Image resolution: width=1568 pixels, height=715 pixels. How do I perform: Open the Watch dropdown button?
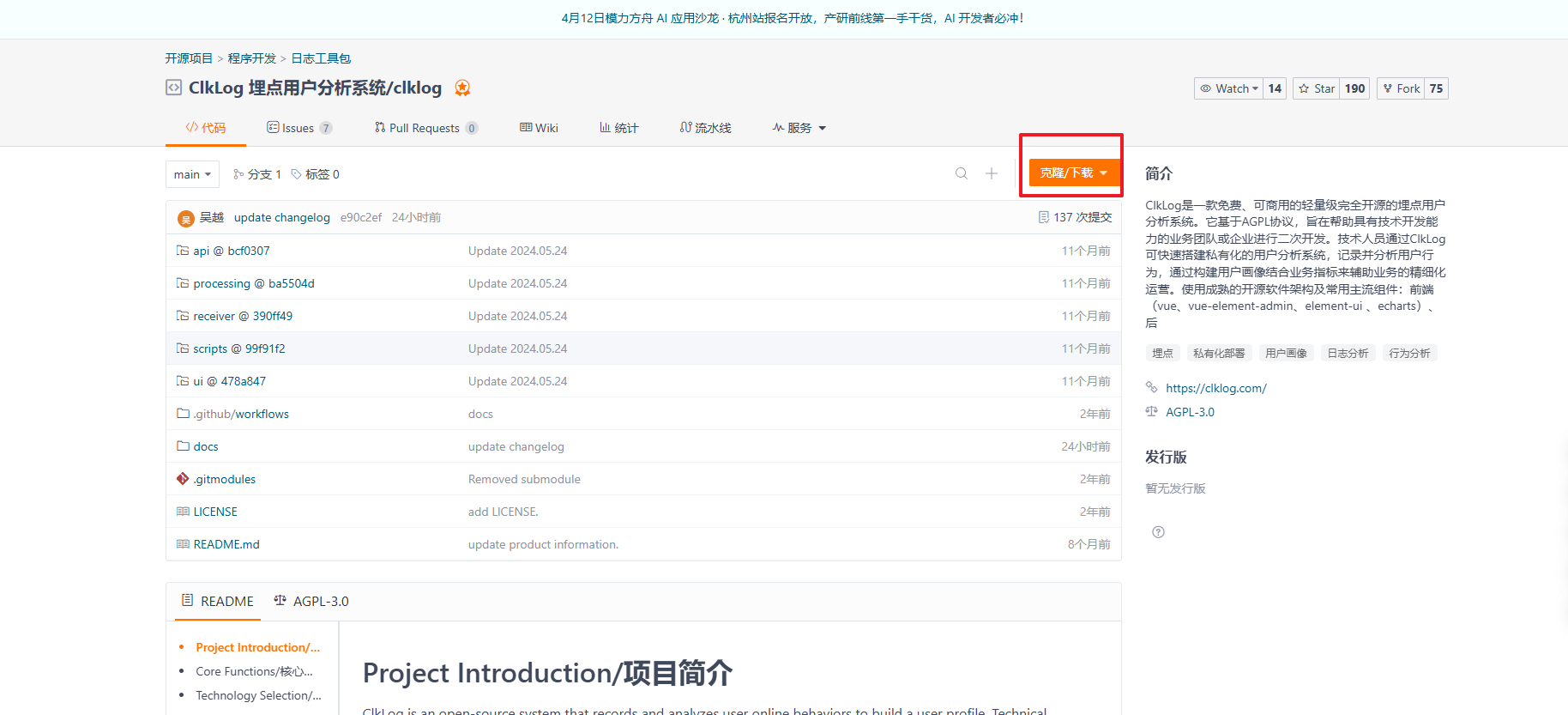pos(1228,88)
